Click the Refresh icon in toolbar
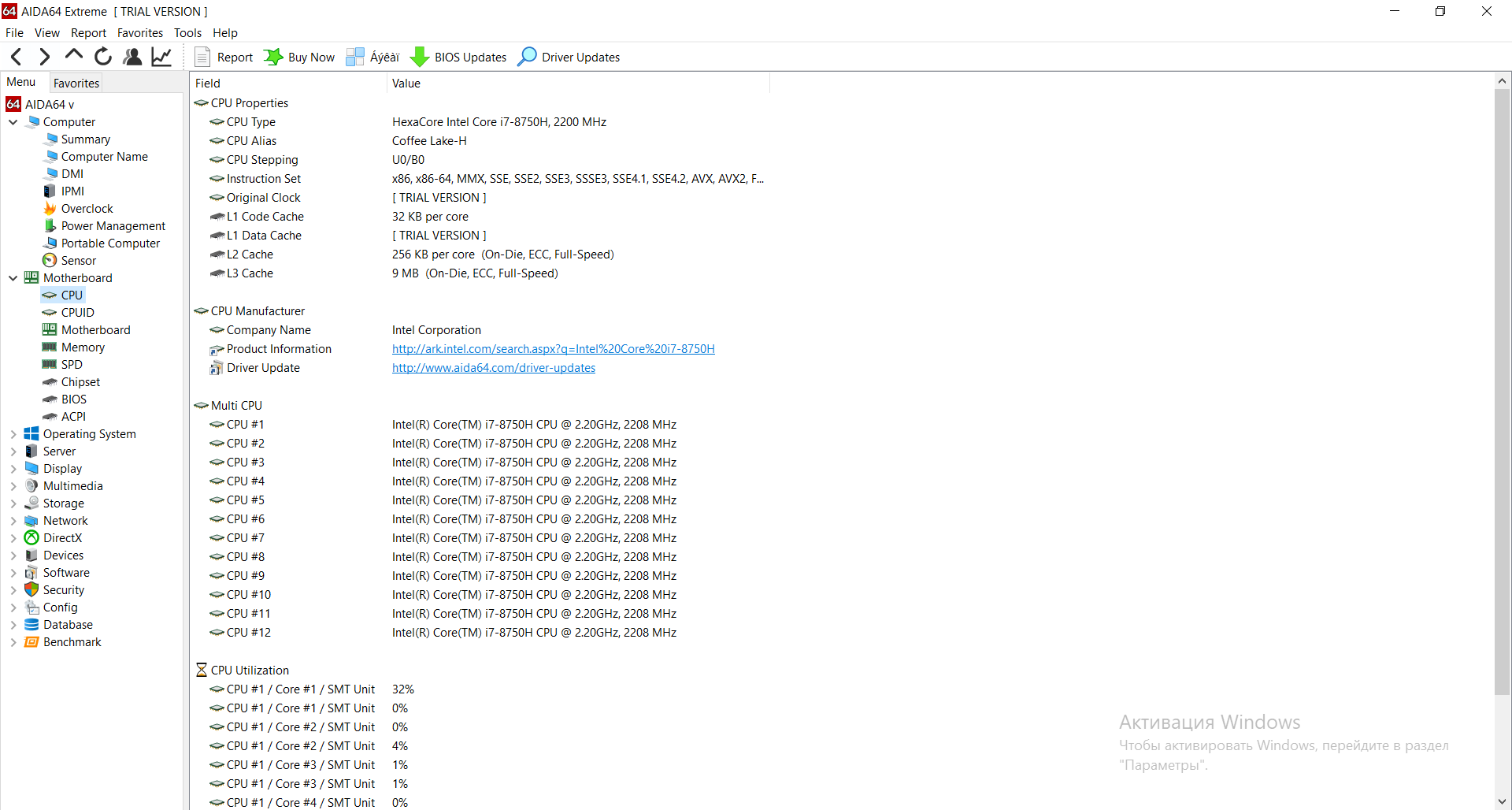 tap(103, 57)
